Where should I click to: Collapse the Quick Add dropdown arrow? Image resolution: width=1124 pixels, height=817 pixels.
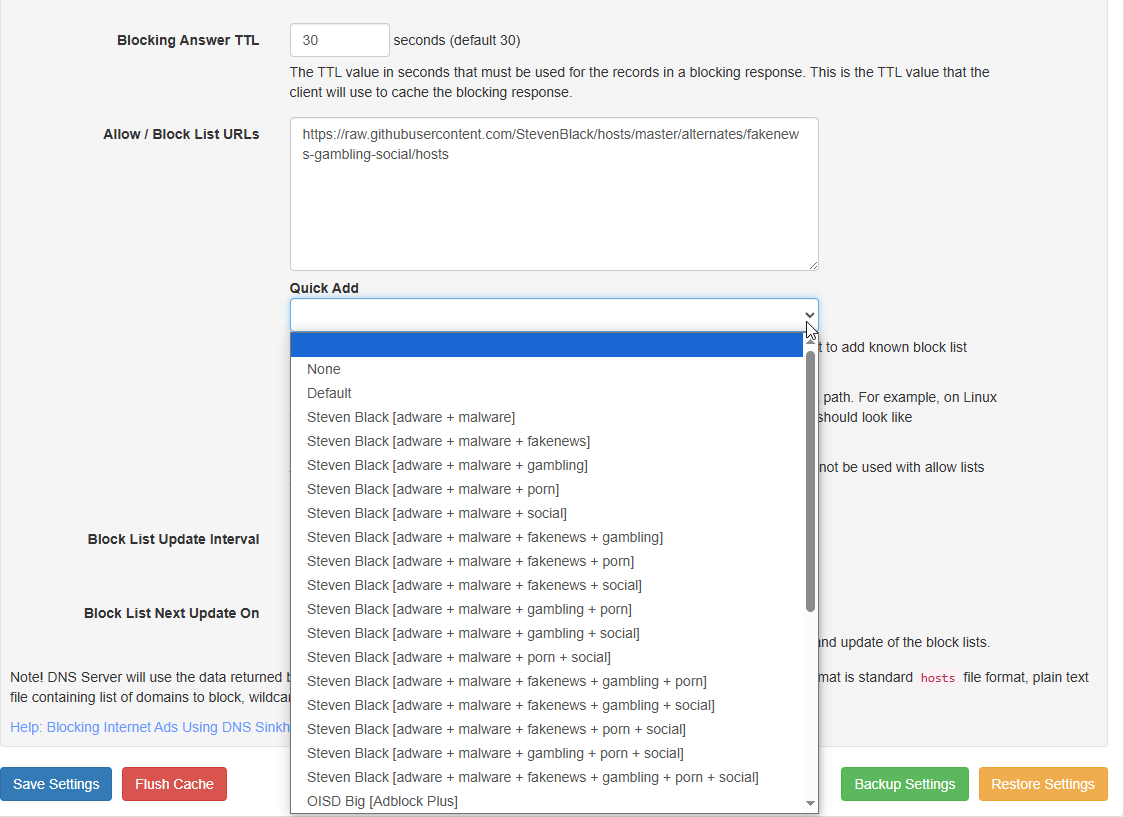click(809, 315)
